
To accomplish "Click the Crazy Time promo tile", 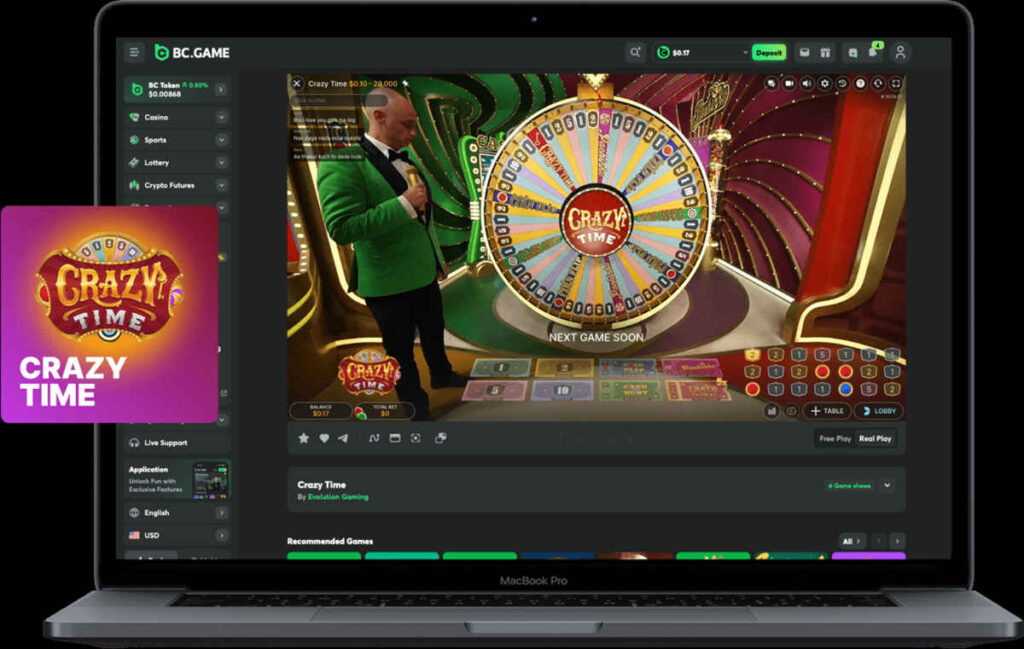I will click(110, 315).
